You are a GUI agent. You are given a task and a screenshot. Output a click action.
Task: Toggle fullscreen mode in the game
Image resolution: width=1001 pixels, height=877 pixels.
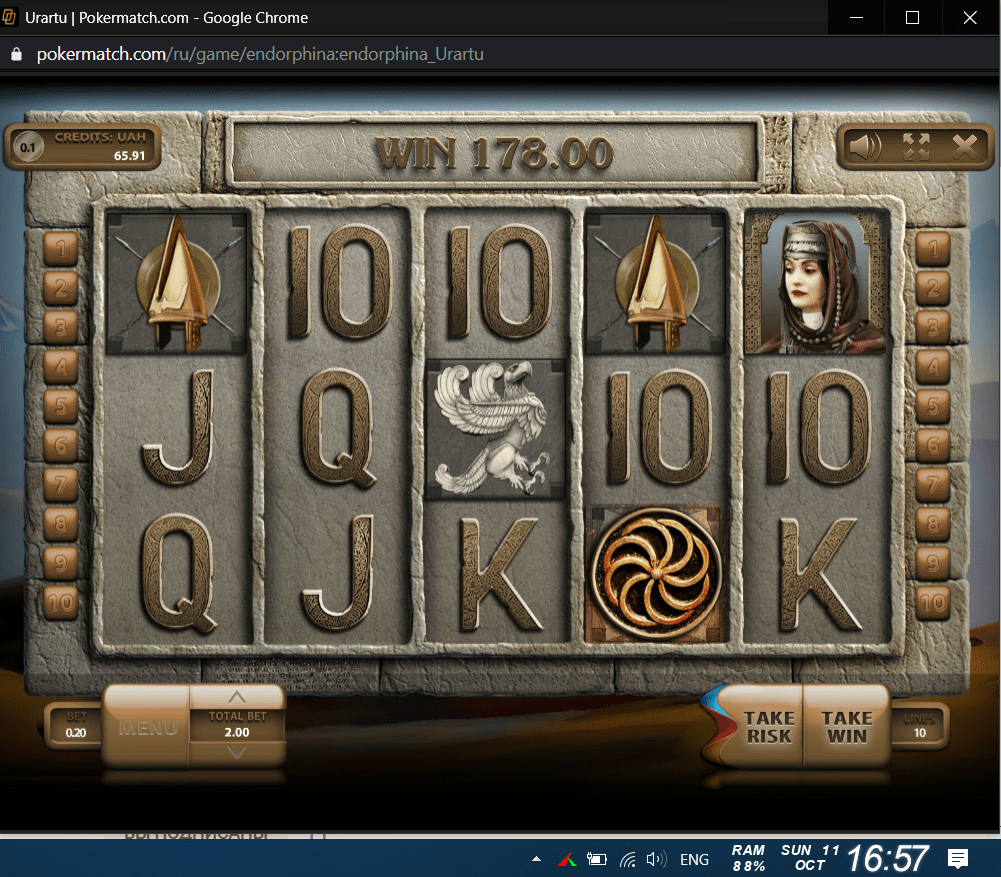915,147
